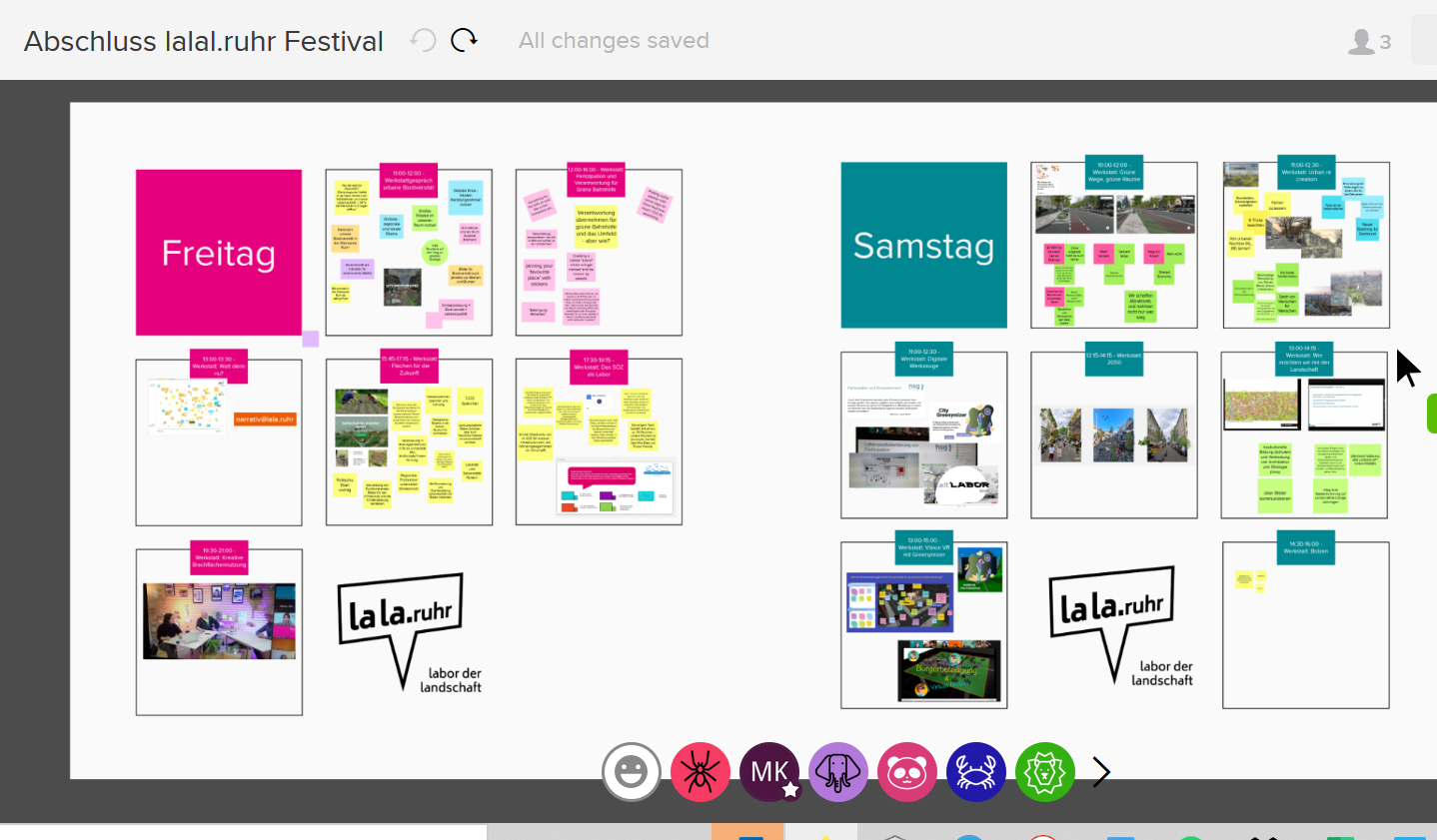The image size is (1437, 840).
Task: Click the undo arrow icon
Action: pos(424,40)
